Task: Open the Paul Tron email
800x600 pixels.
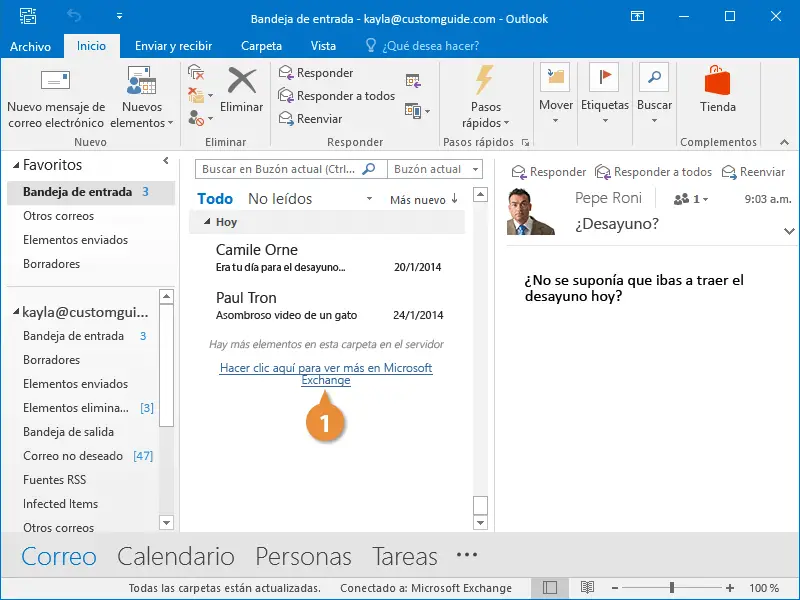Action: tap(327, 306)
